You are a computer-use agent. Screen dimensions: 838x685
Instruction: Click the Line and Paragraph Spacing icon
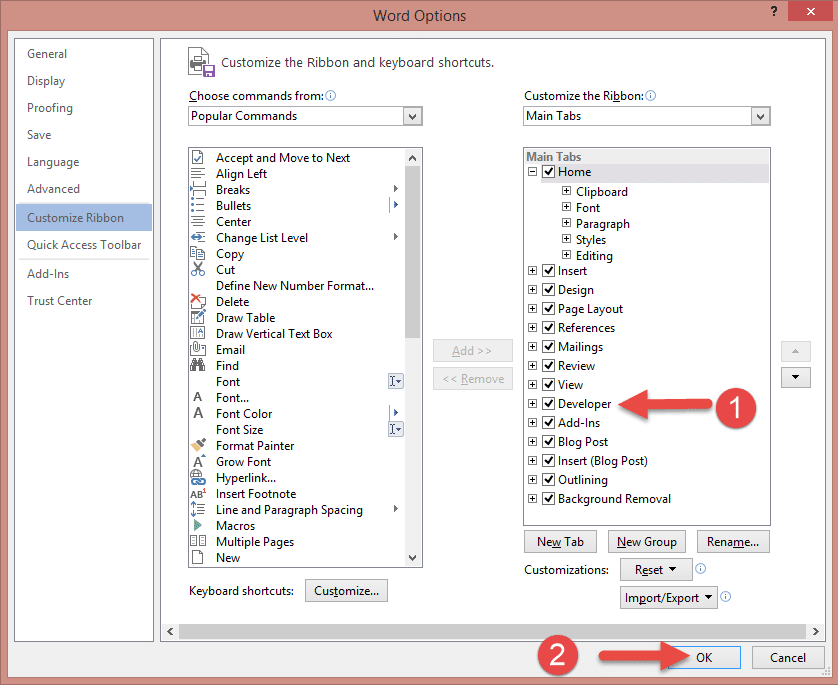pyautogui.click(x=198, y=510)
